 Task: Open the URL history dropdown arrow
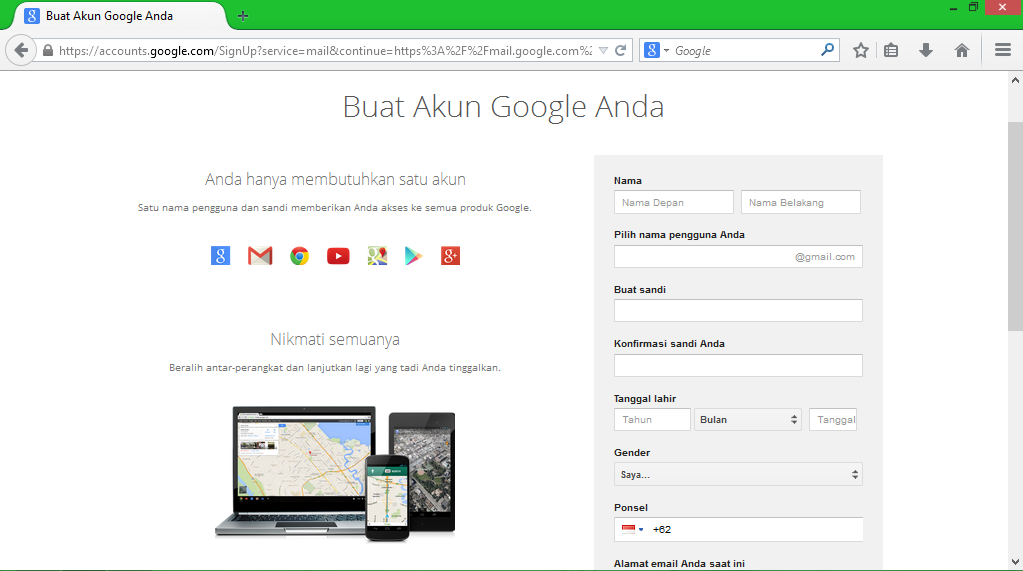603,50
